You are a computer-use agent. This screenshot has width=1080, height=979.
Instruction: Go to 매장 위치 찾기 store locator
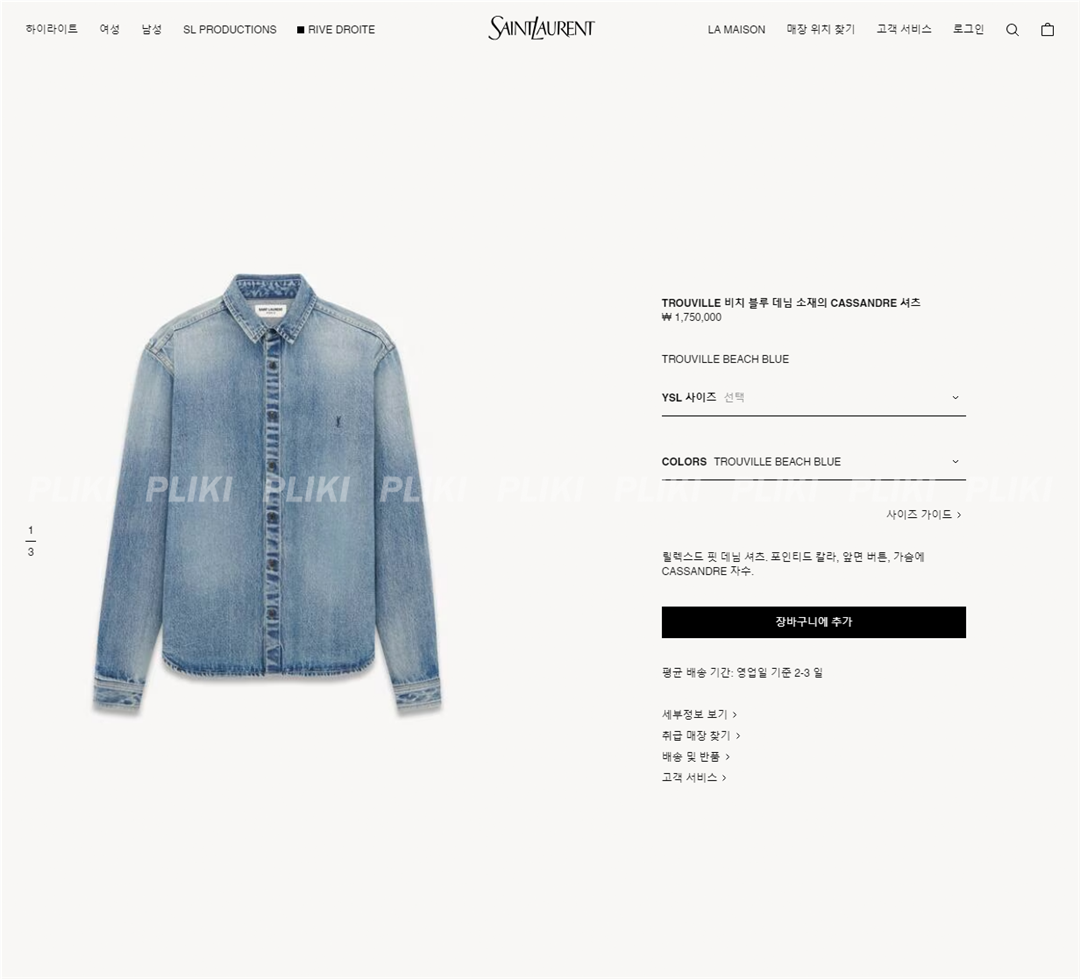pyautogui.click(x=820, y=29)
